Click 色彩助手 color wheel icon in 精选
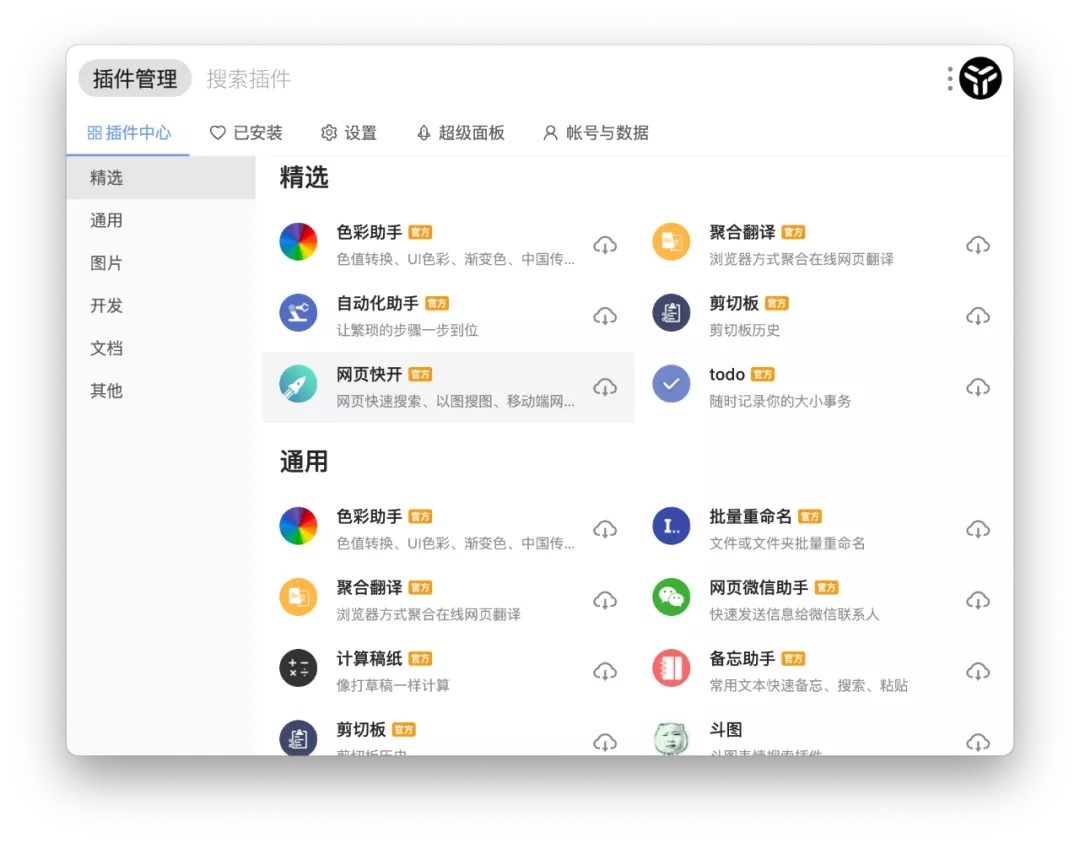The image size is (1080, 843). pos(298,242)
